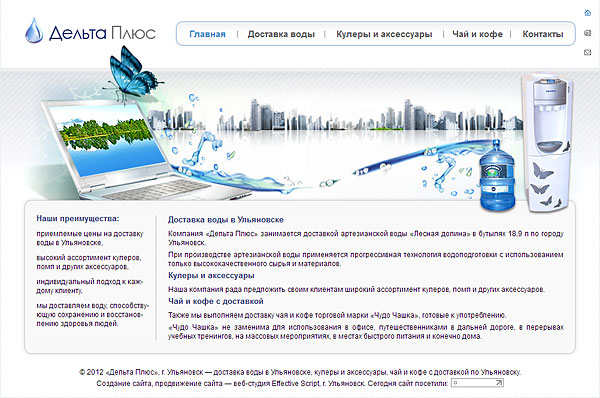The width and height of the screenshot is (600, 398).
Task: Click the Effective Script studio footer link
Action: coord(295,383)
